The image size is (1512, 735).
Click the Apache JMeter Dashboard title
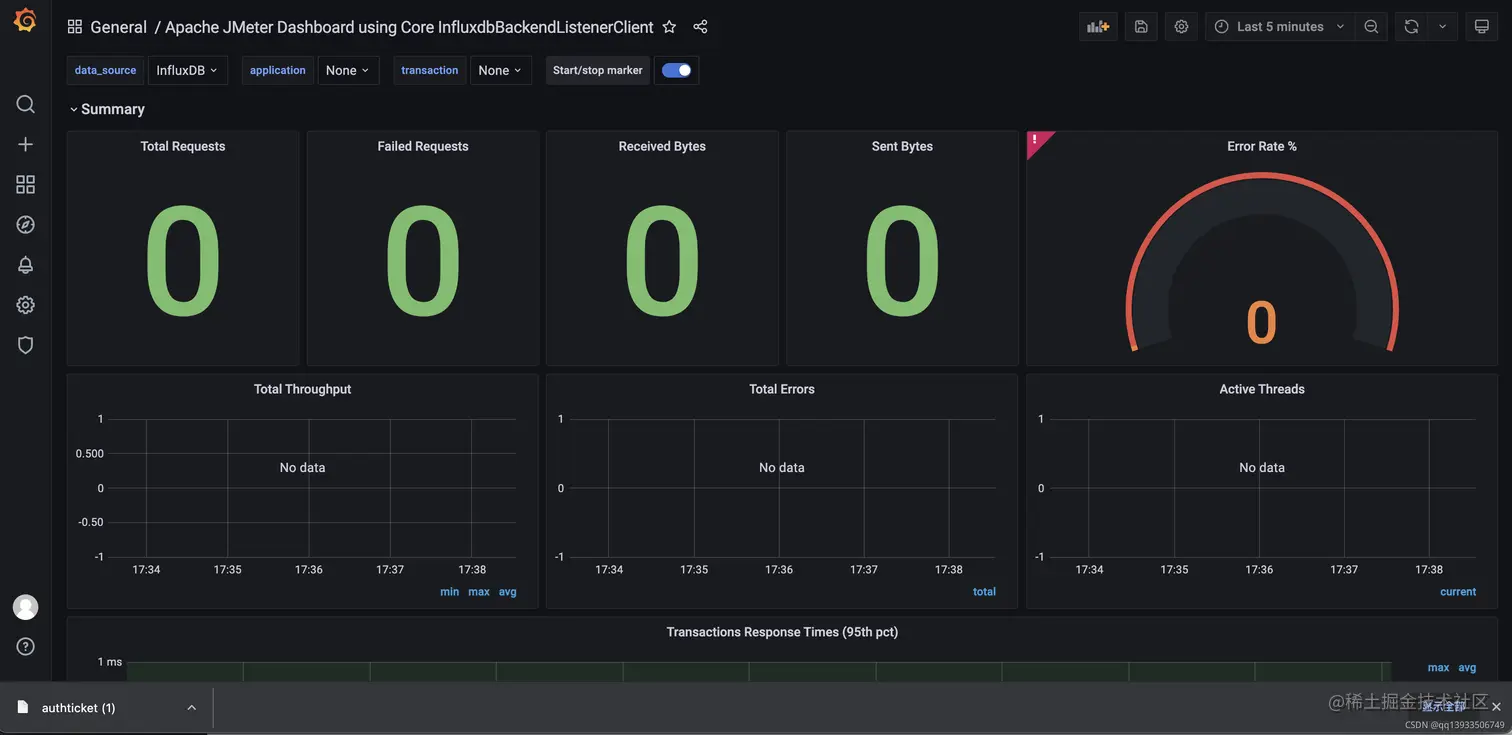coord(409,27)
